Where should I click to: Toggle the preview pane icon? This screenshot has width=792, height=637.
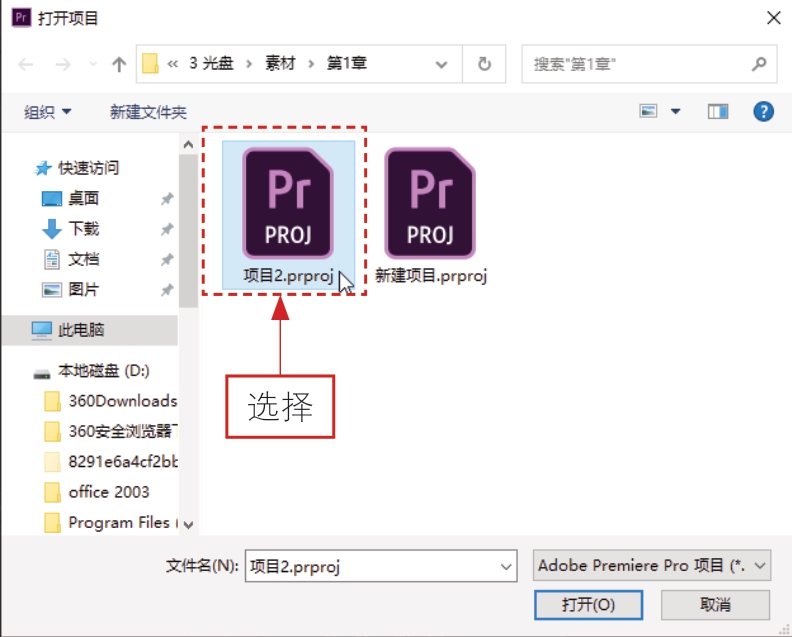pyautogui.click(x=718, y=111)
